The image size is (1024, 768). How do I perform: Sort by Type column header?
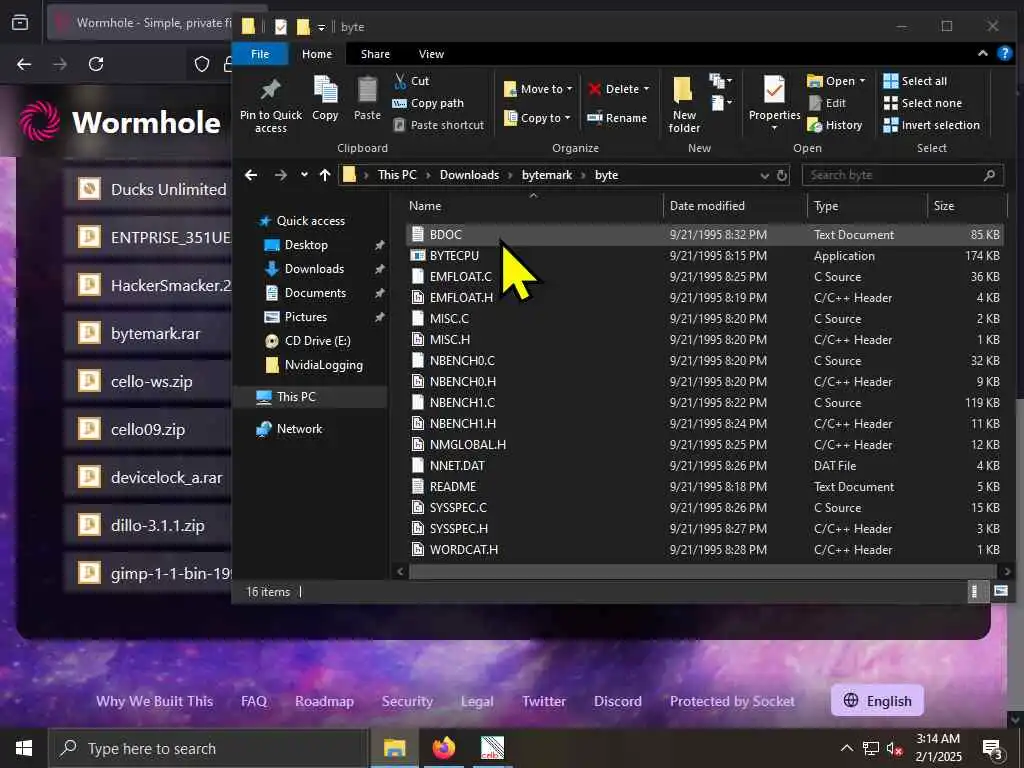point(826,206)
